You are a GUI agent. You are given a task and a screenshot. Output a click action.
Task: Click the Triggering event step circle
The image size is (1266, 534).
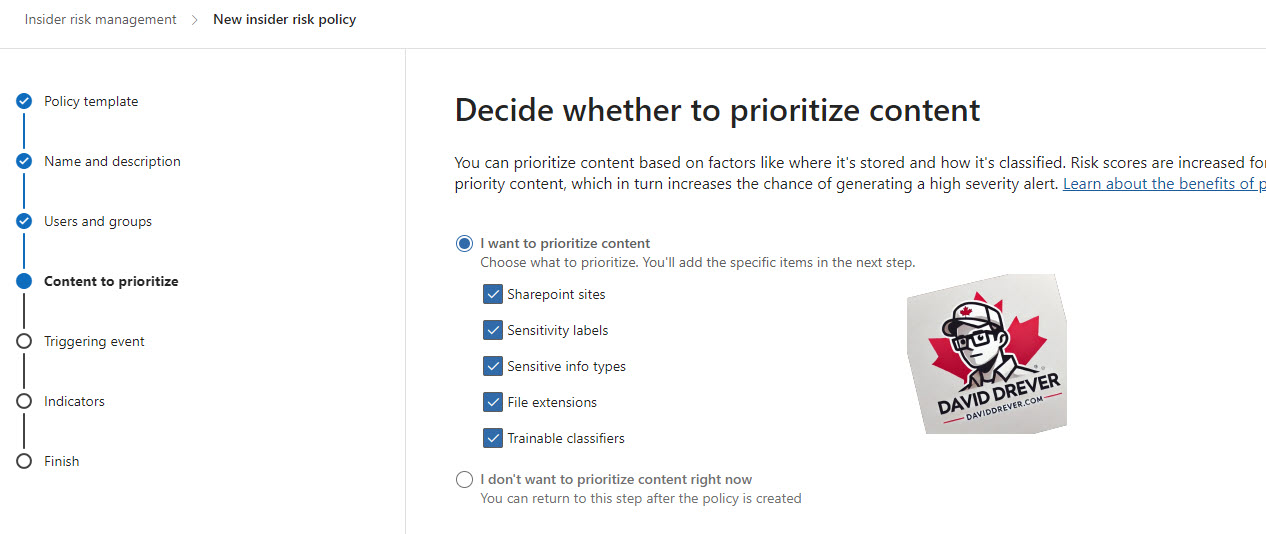coord(24,341)
